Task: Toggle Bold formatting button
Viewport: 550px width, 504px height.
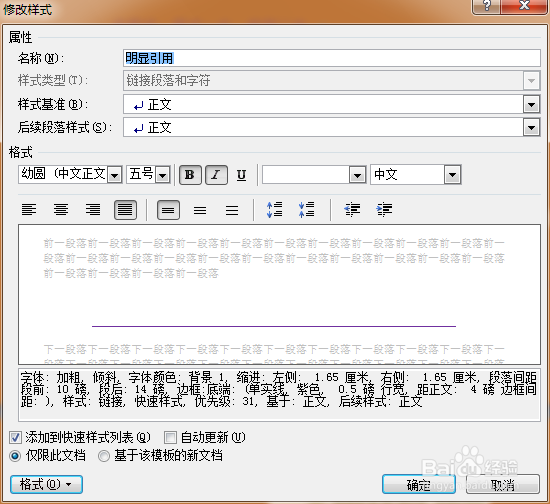Action: pos(190,175)
